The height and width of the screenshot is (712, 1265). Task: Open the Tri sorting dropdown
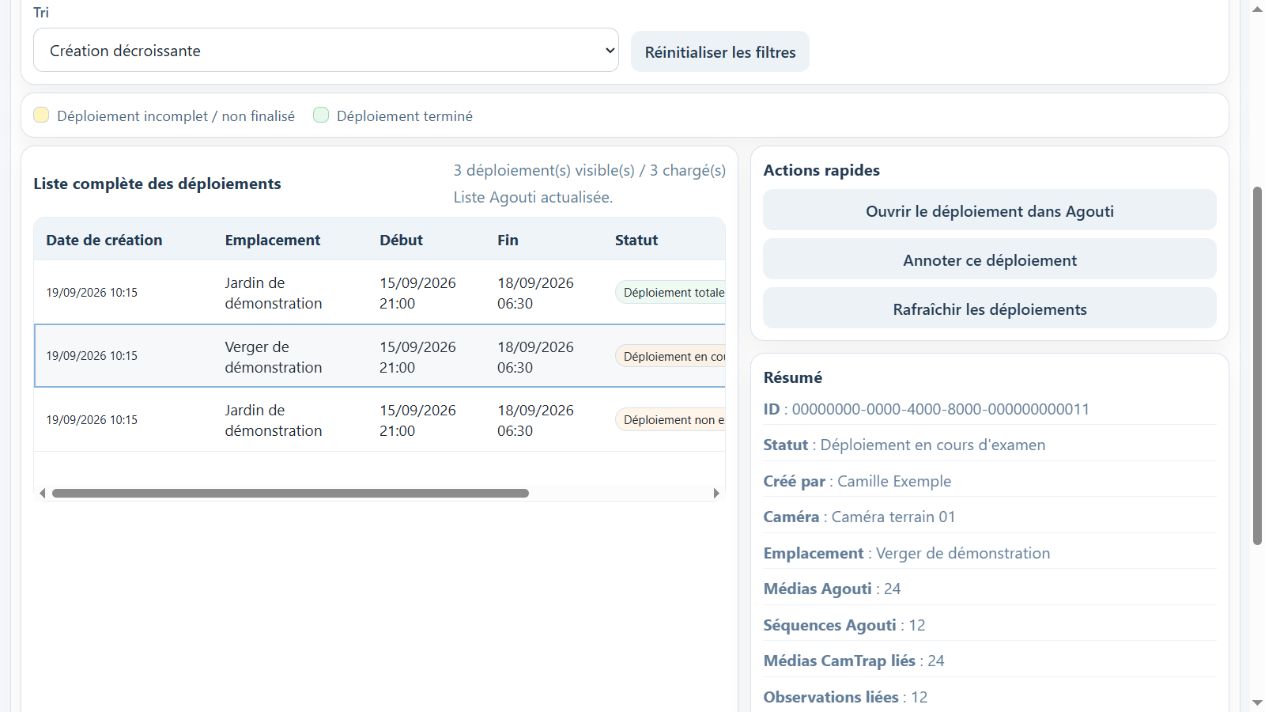[326, 50]
